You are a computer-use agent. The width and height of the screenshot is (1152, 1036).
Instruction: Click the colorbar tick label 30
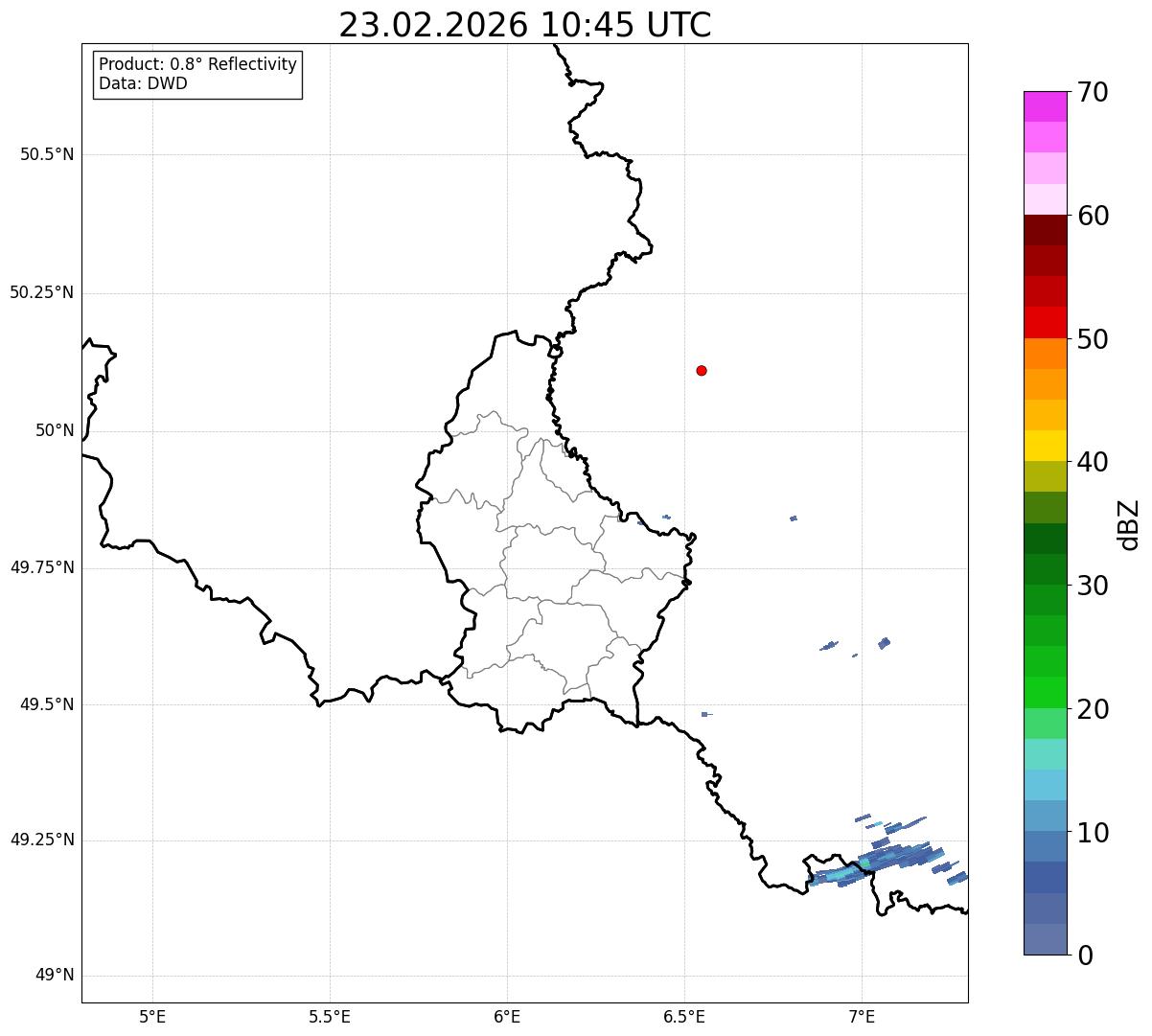1093,586
